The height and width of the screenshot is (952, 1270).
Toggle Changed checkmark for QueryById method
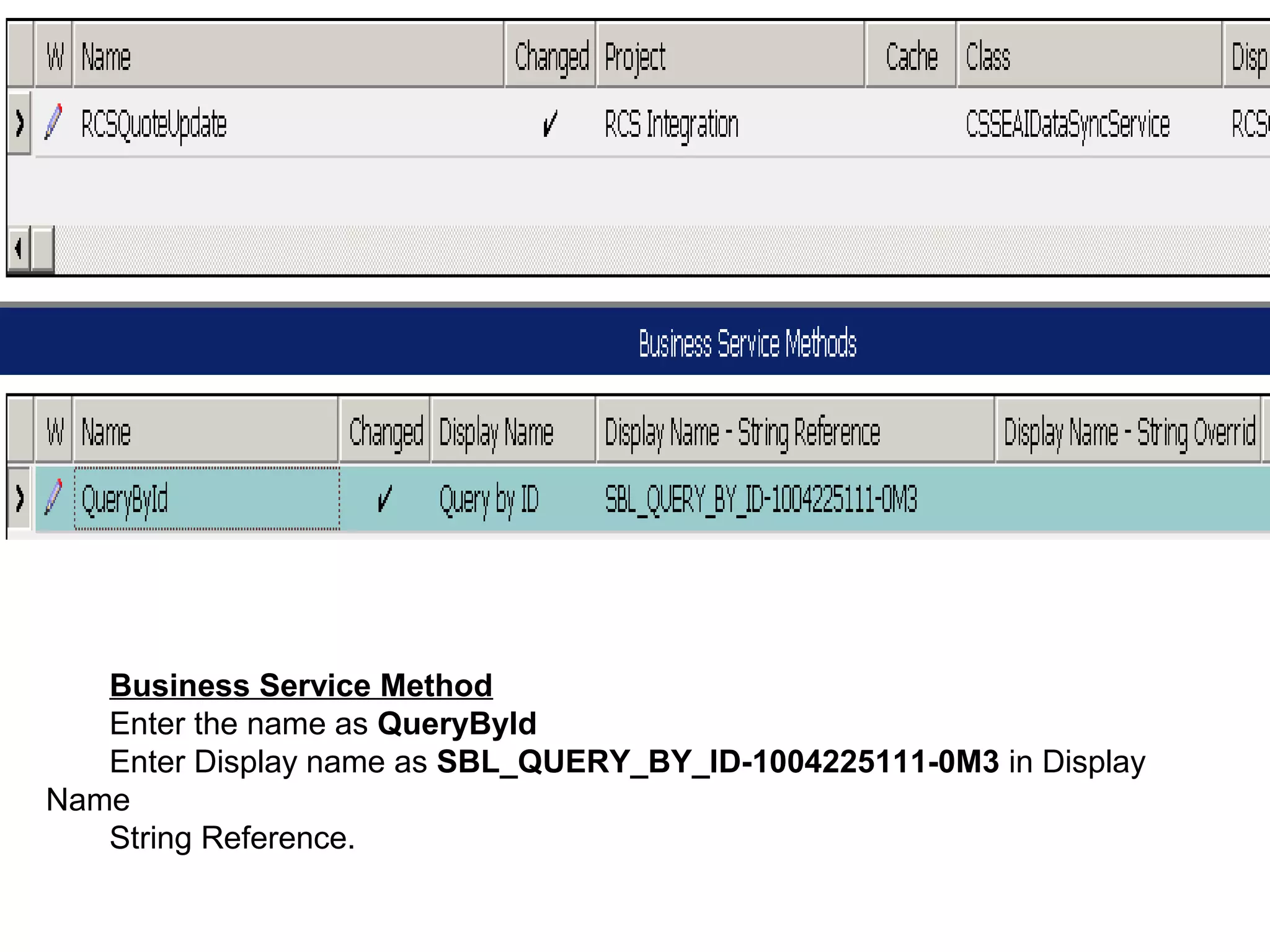click(384, 498)
